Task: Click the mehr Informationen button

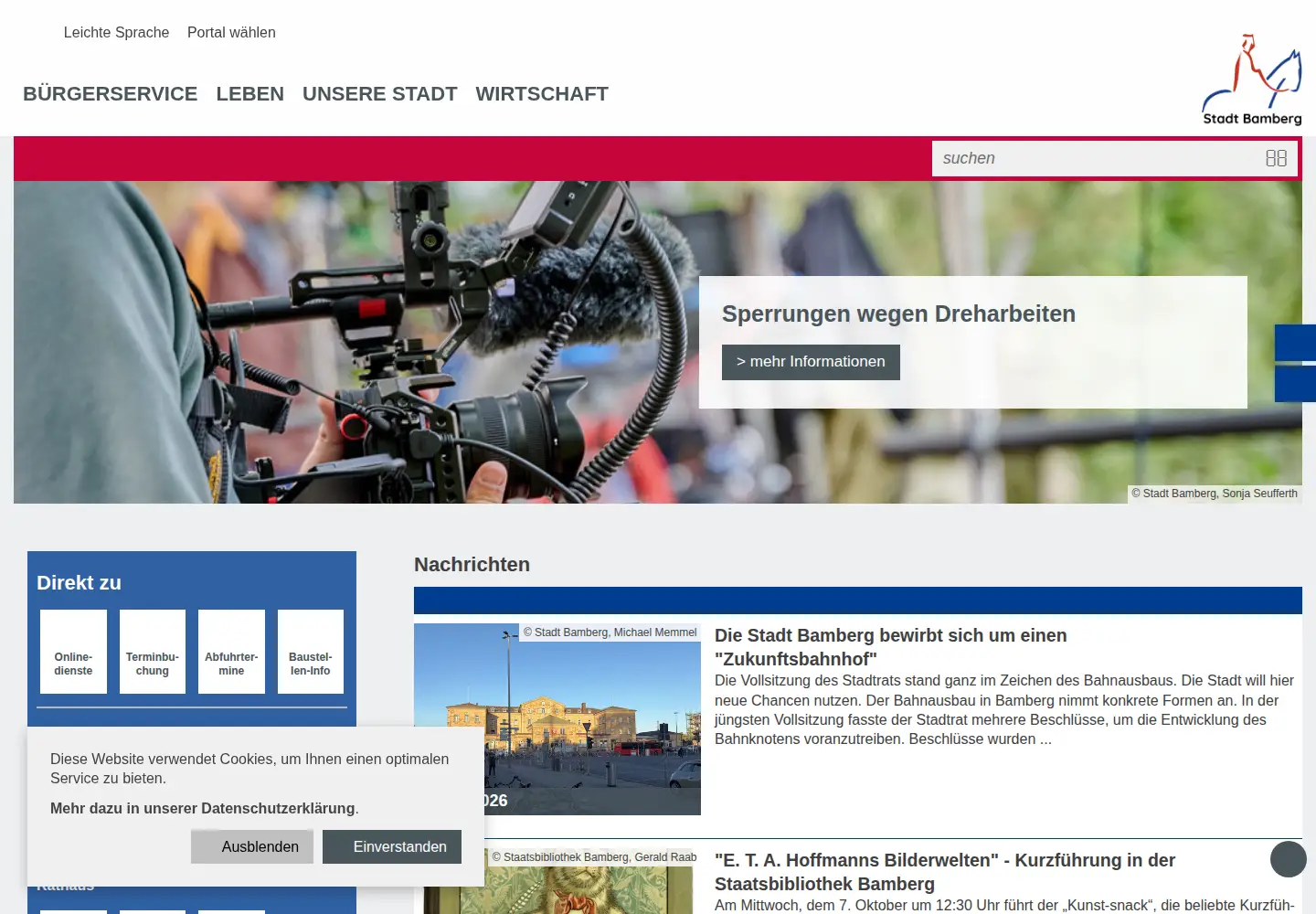Action: click(x=811, y=362)
